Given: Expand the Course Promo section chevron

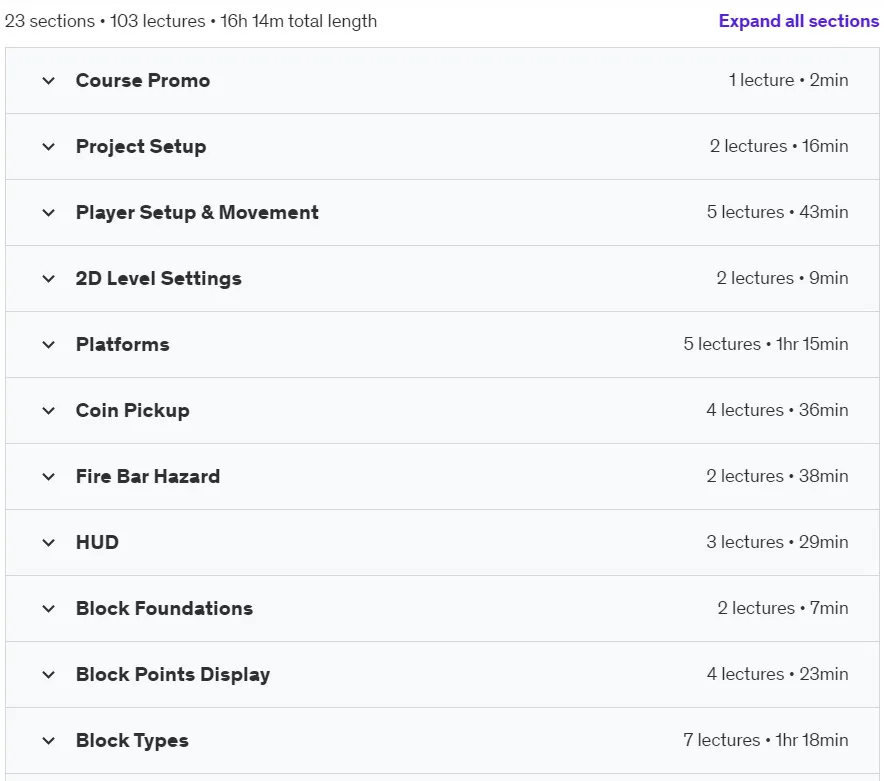Looking at the screenshot, I should pos(48,81).
